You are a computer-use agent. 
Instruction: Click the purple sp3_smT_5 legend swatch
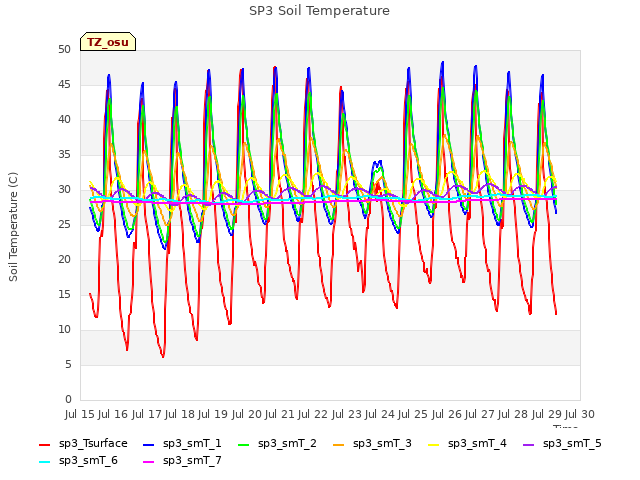coord(528,444)
